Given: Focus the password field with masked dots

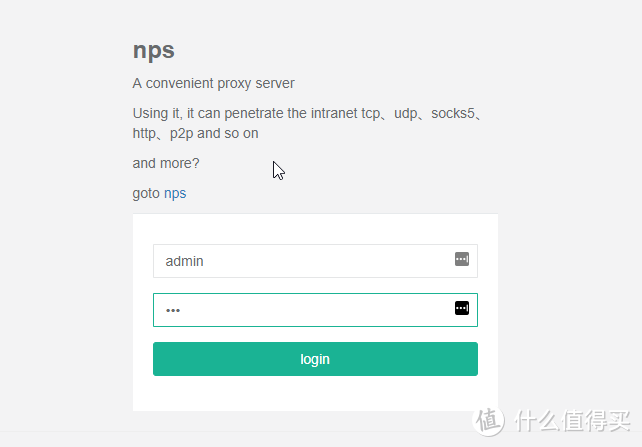Looking at the screenshot, I should 315,310.
